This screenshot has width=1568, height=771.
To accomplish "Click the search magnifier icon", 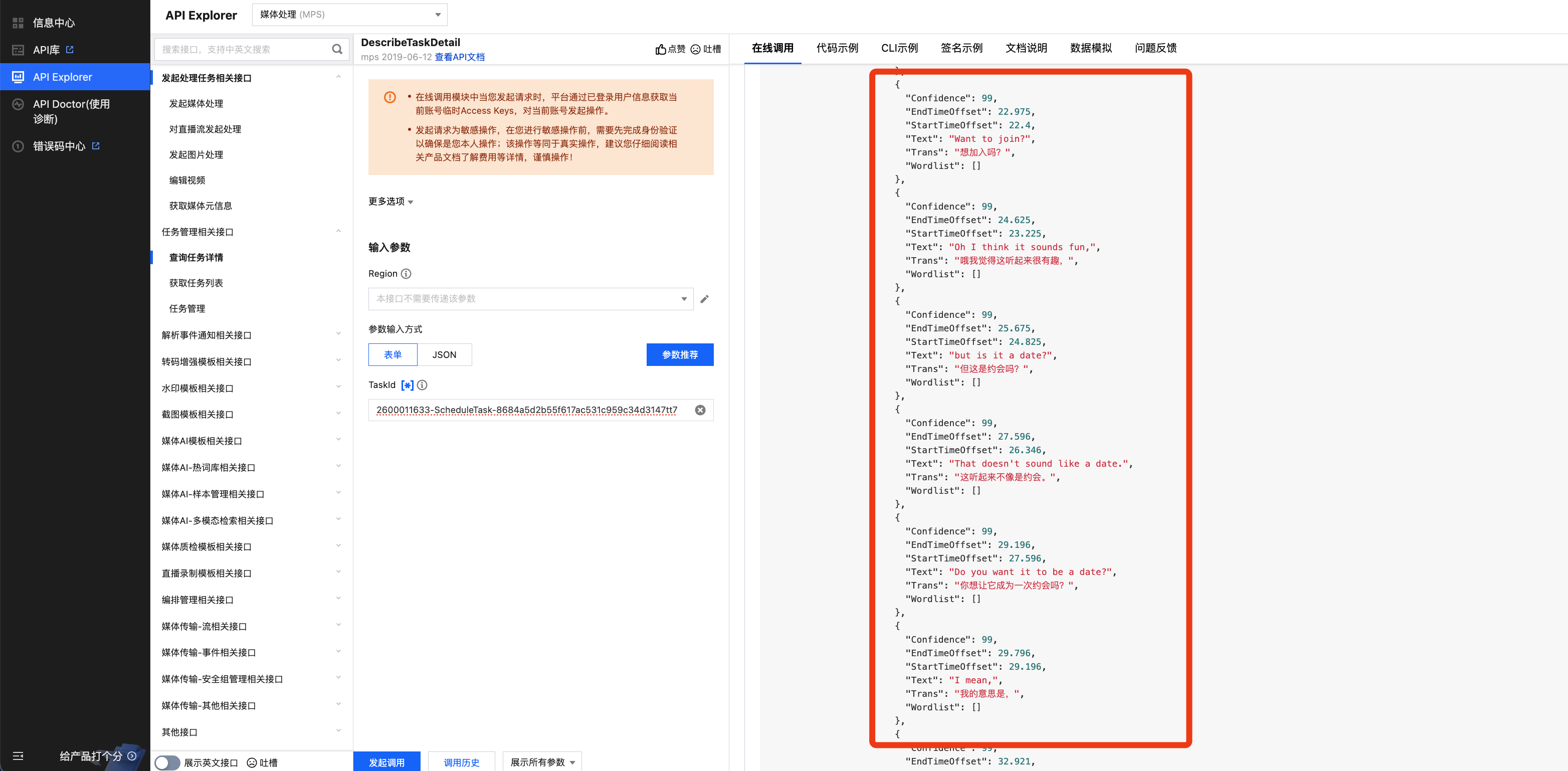I will coord(337,49).
